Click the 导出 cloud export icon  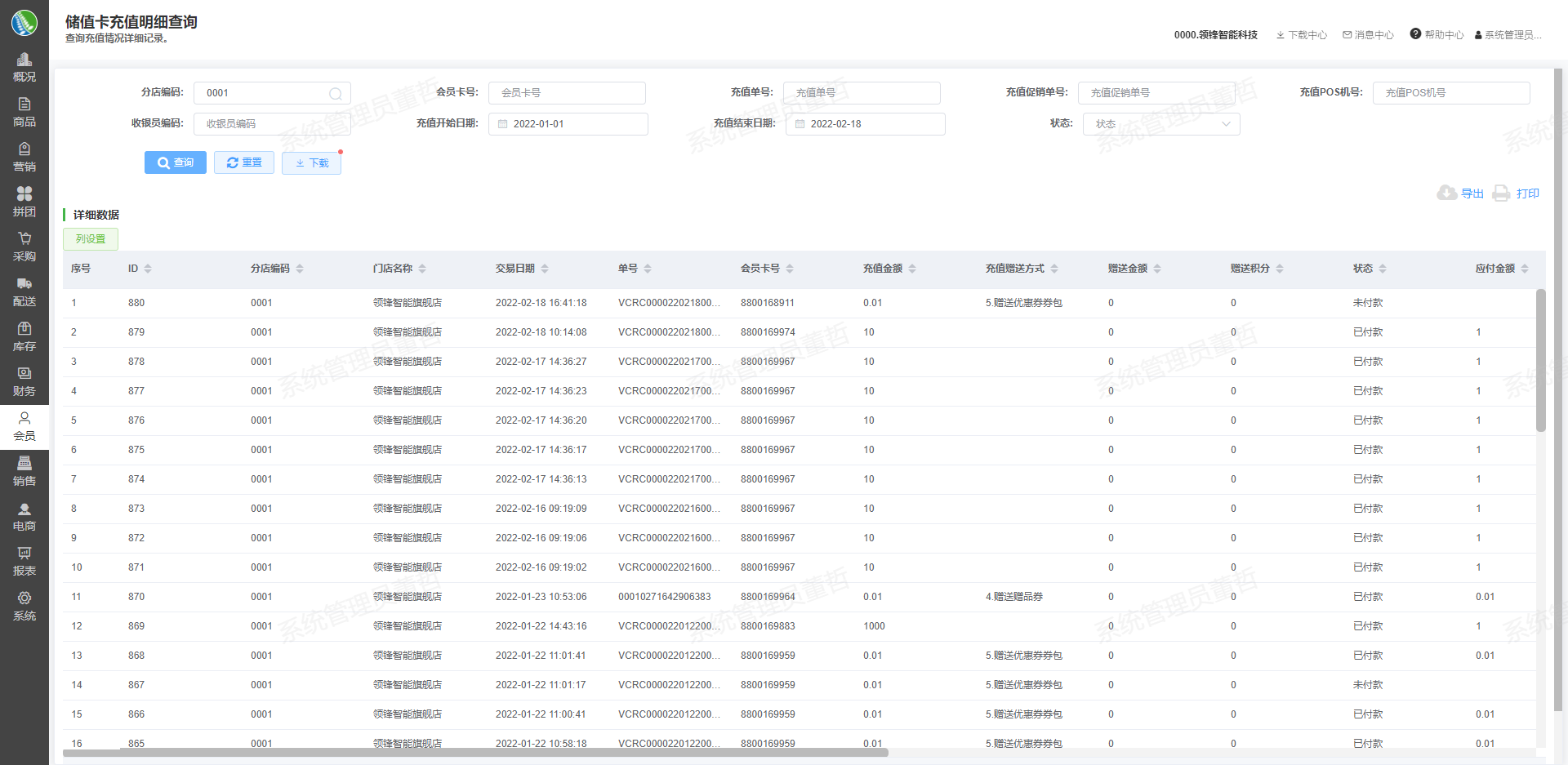(1446, 193)
